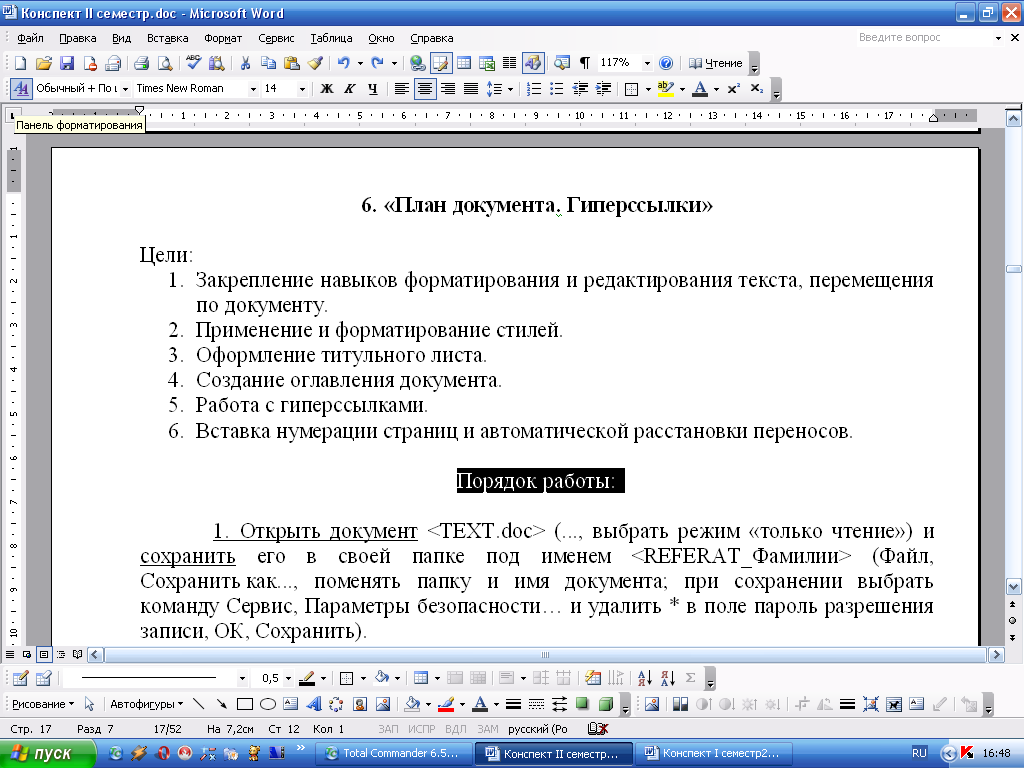The image size is (1024, 768).
Task: Toggle Center alignment button
Action: coord(424,89)
